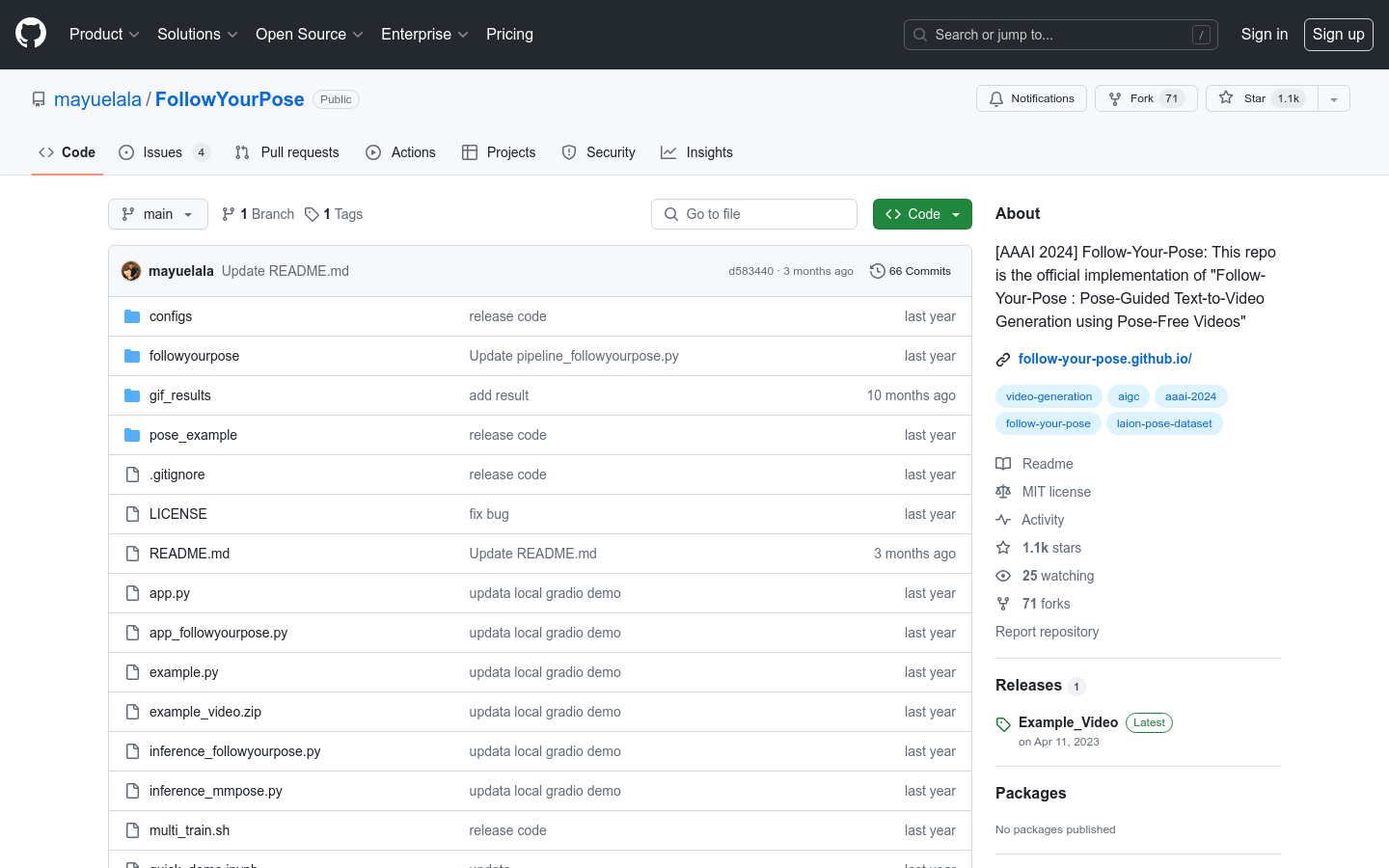Viewport: 1389px width, 868px height.
Task: Expand the main branch dropdown
Action: point(158,214)
